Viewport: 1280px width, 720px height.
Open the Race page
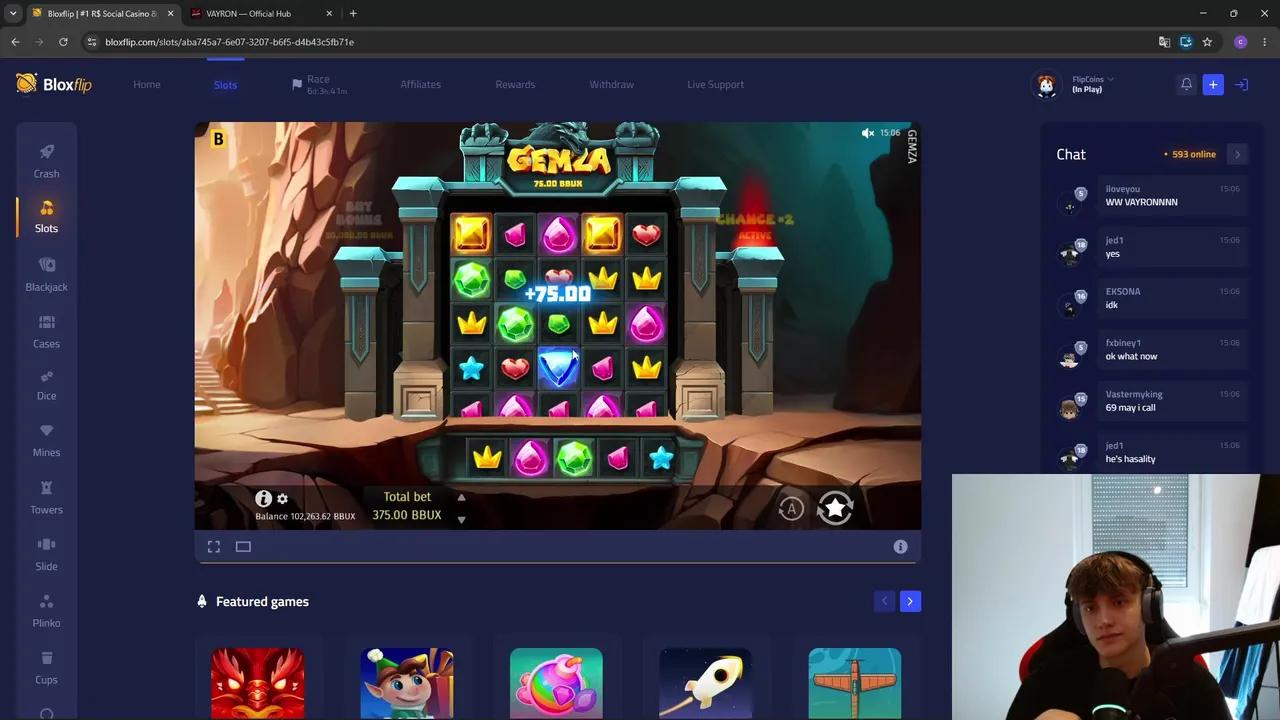click(319, 84)
